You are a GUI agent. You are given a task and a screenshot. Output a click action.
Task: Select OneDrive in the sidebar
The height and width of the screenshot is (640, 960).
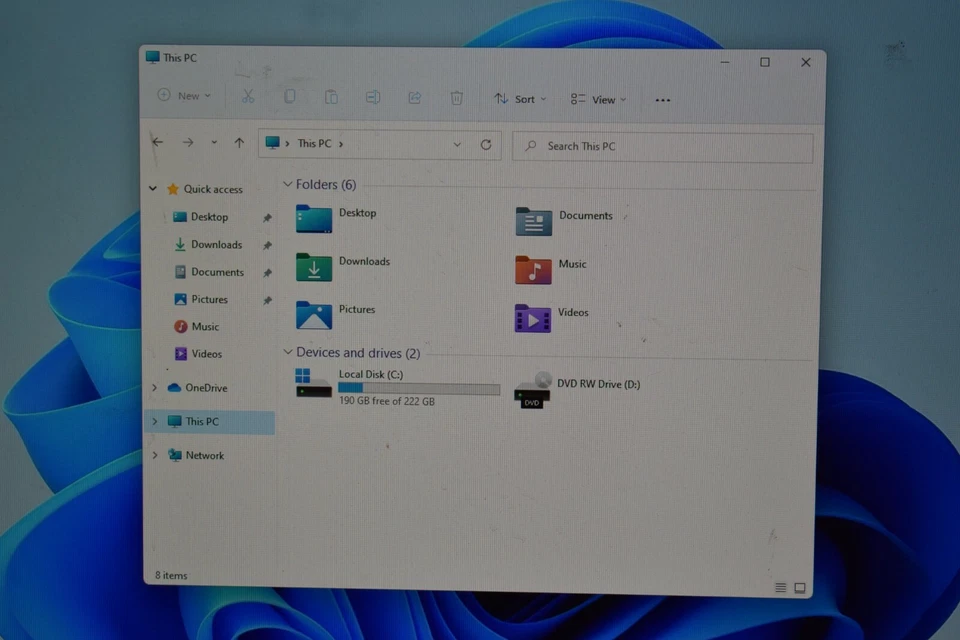coord(206,388)
